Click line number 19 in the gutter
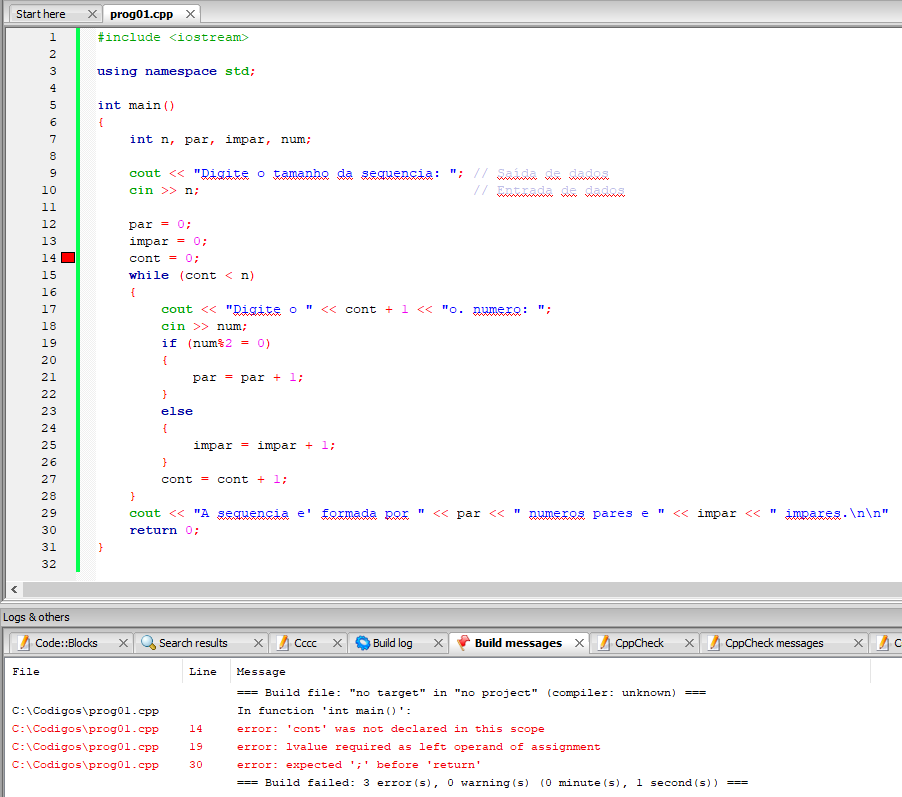 (x=48, y=343)
